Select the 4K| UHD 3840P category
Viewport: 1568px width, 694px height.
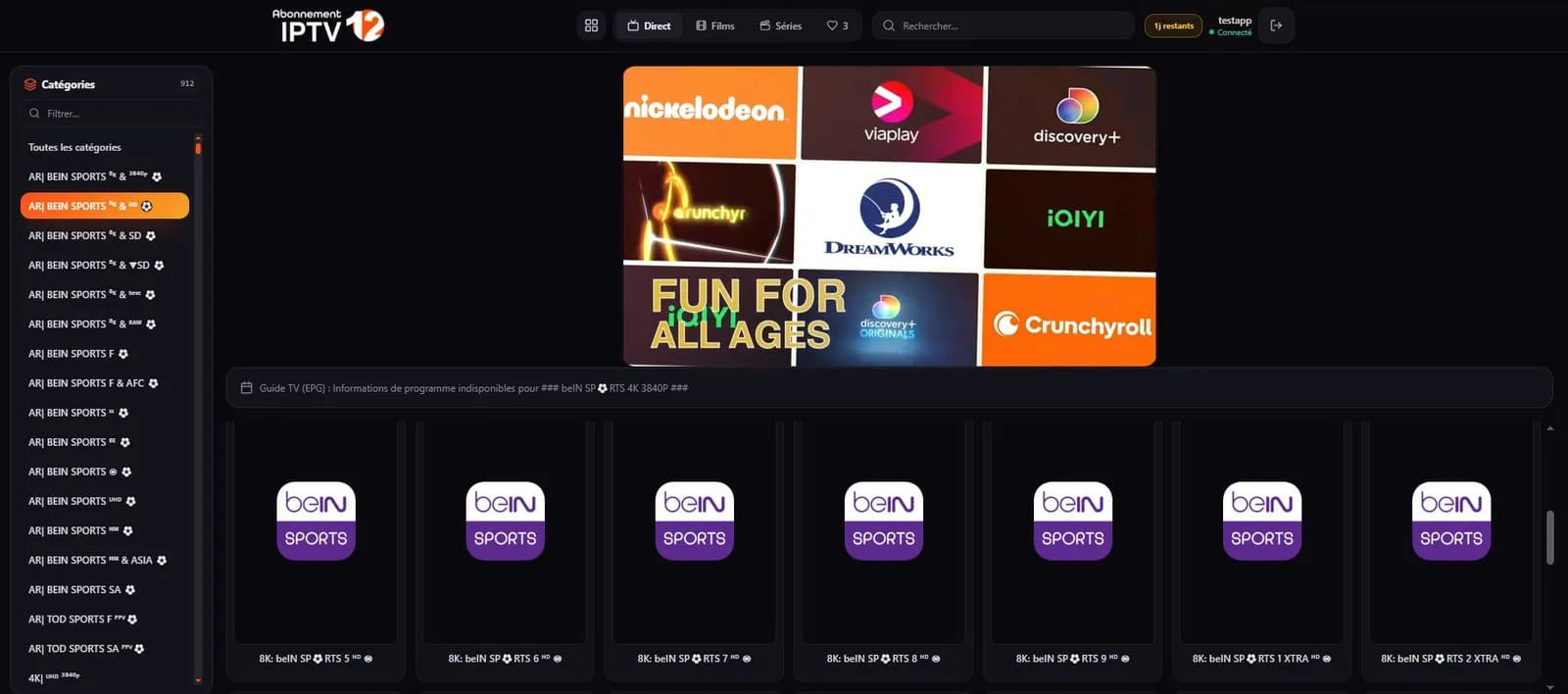click(x=105, y=677)
